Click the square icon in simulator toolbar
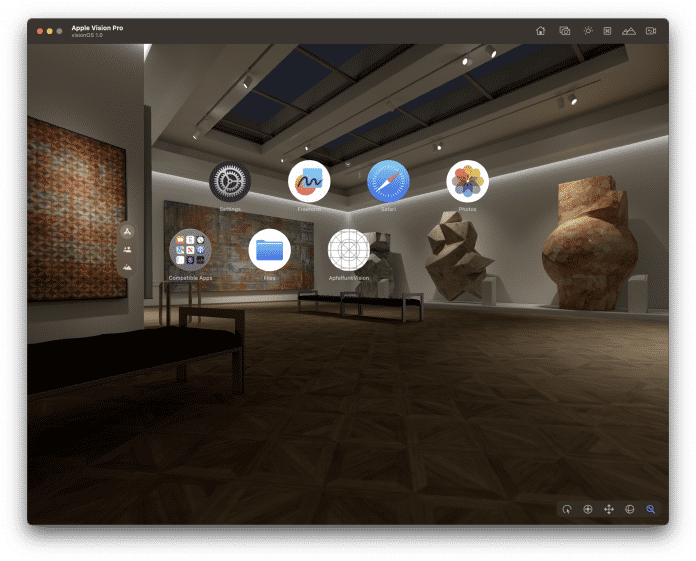The height and width of the screenshot is (561, 696). 607,31
